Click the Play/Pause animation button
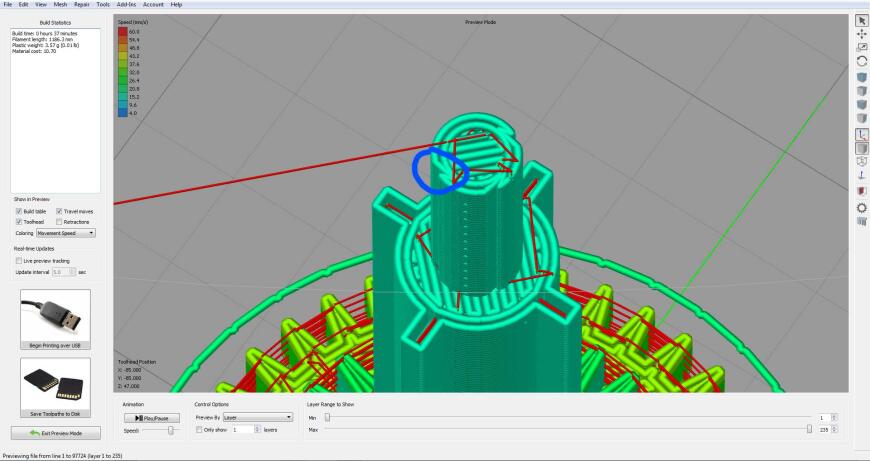The image size is (870, 461). [153, 418]
